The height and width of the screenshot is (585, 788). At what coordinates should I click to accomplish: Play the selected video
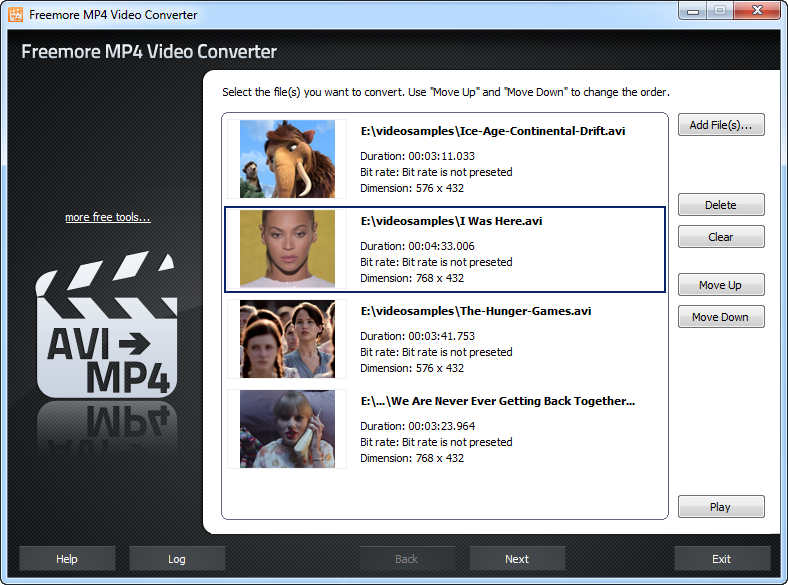click(720, 507)
